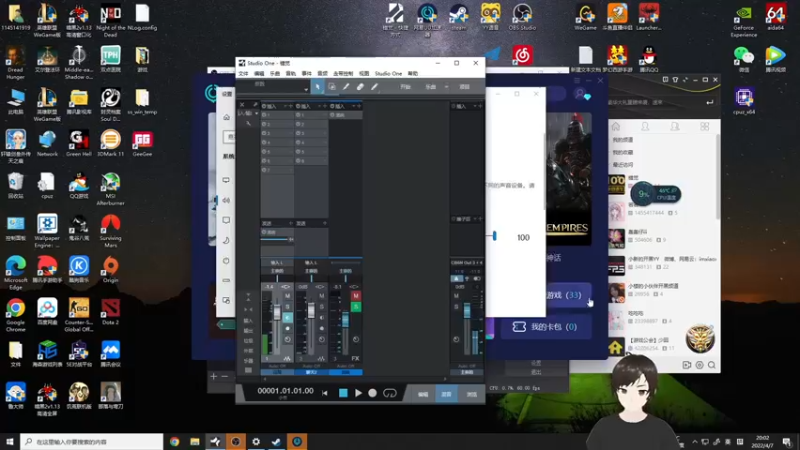
Task: Mute mixer channel 2
Action: pyautogui.click(x=321, y=296)
